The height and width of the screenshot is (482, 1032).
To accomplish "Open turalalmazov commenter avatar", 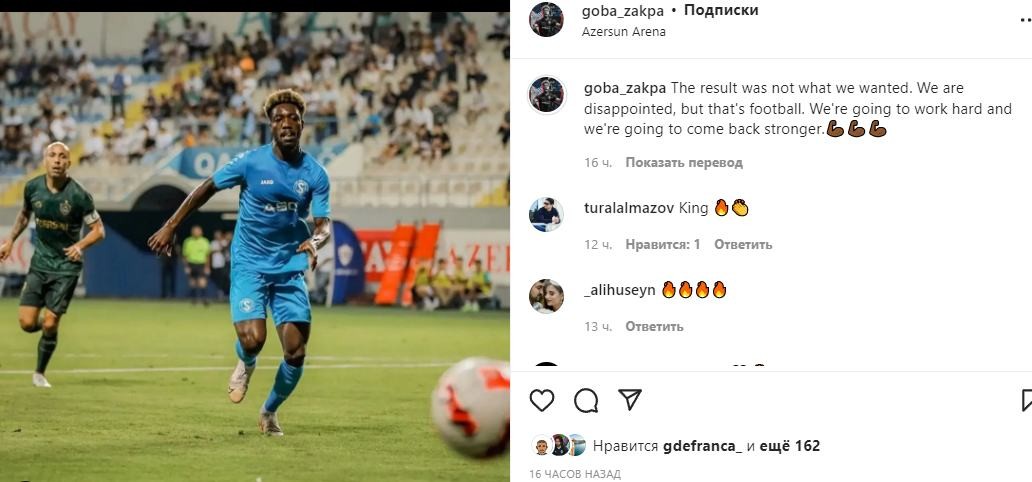I will (x=546, y=215).
